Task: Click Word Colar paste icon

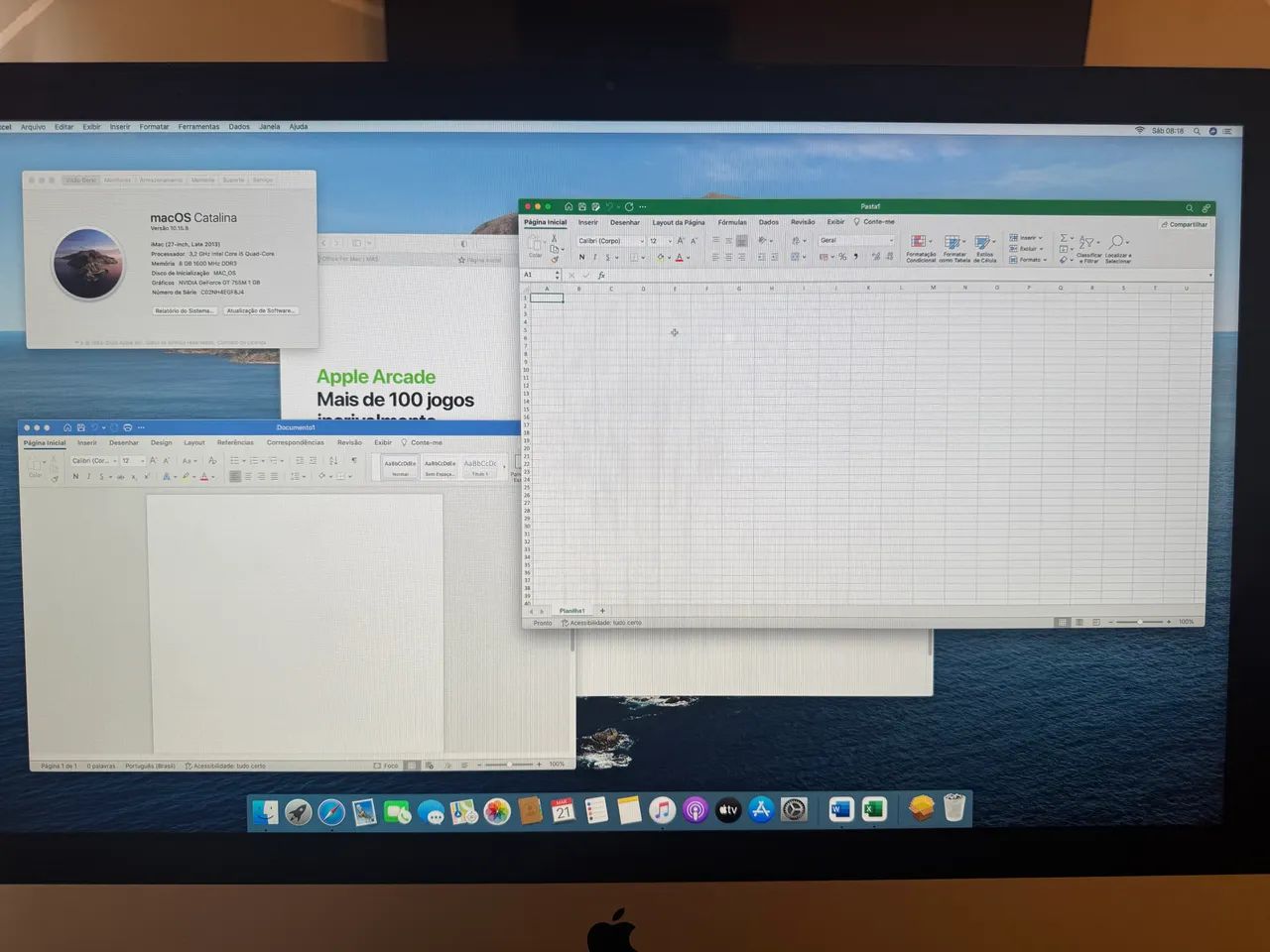Action: (36, 467)
